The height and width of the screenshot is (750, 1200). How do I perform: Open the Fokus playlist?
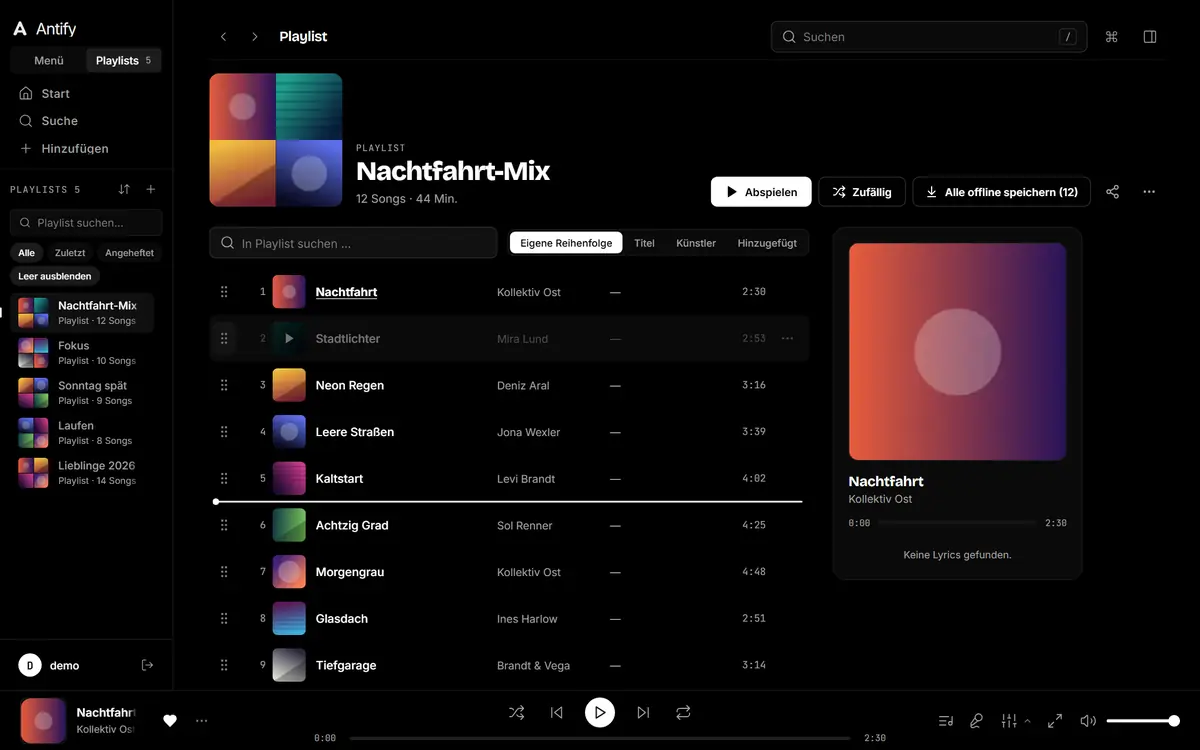pyautogui.click(x=82, y=352)
